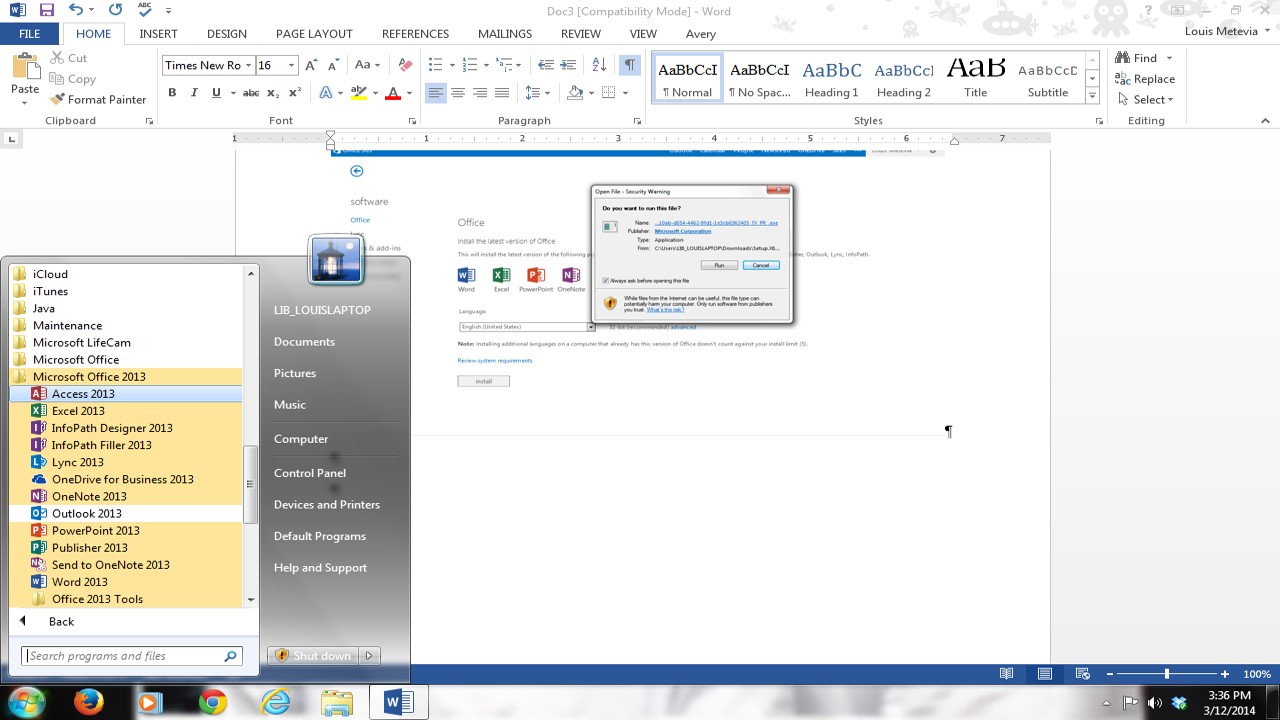
Task: Open the Change Case dropdown
Action: pos(367,65)
